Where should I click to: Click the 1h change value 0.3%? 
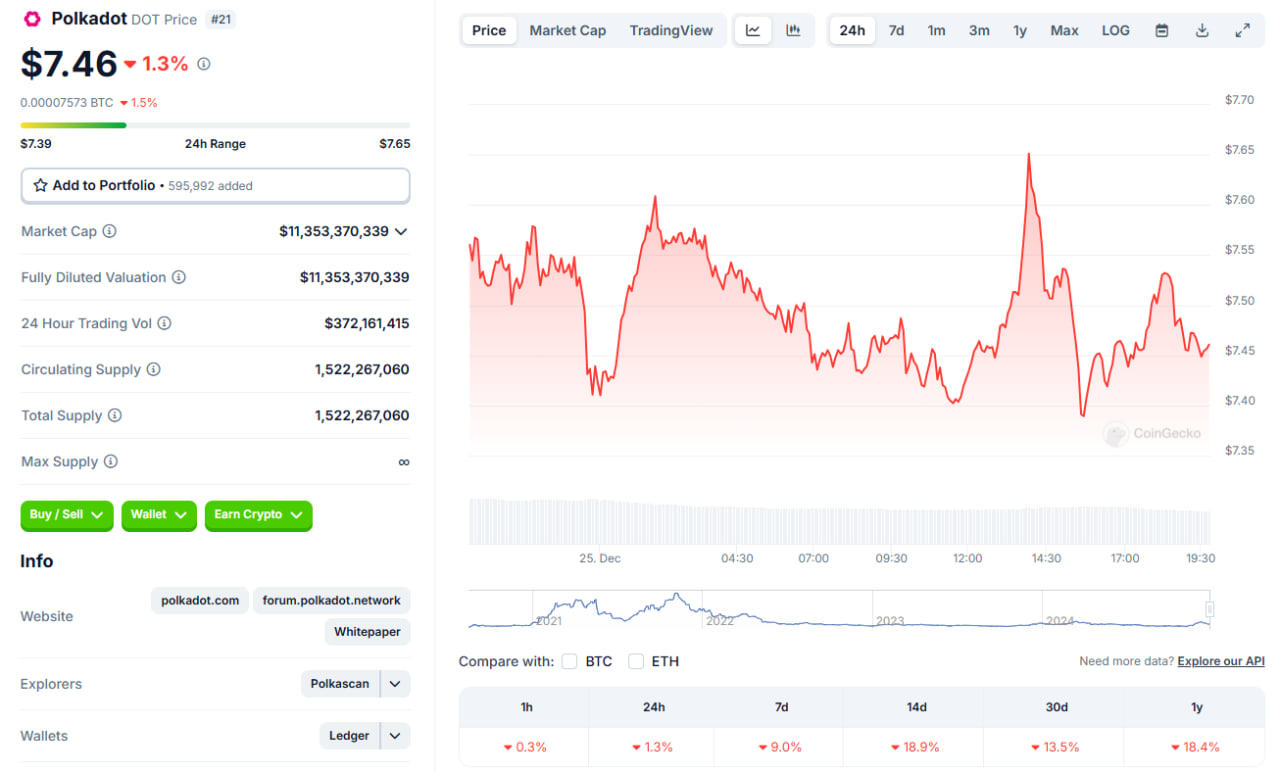525,747
